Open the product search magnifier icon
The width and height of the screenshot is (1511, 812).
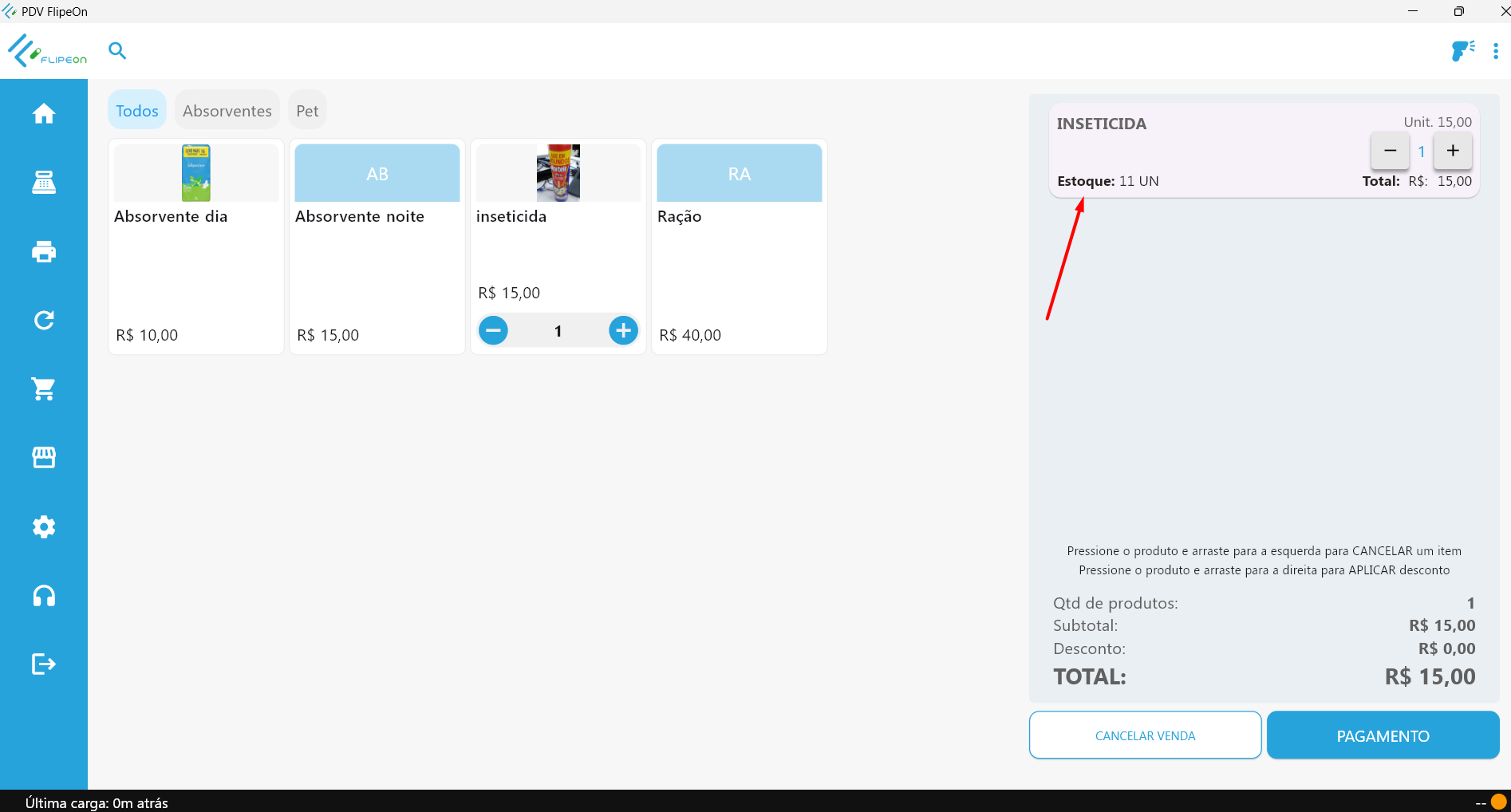(x=117, y=51)
